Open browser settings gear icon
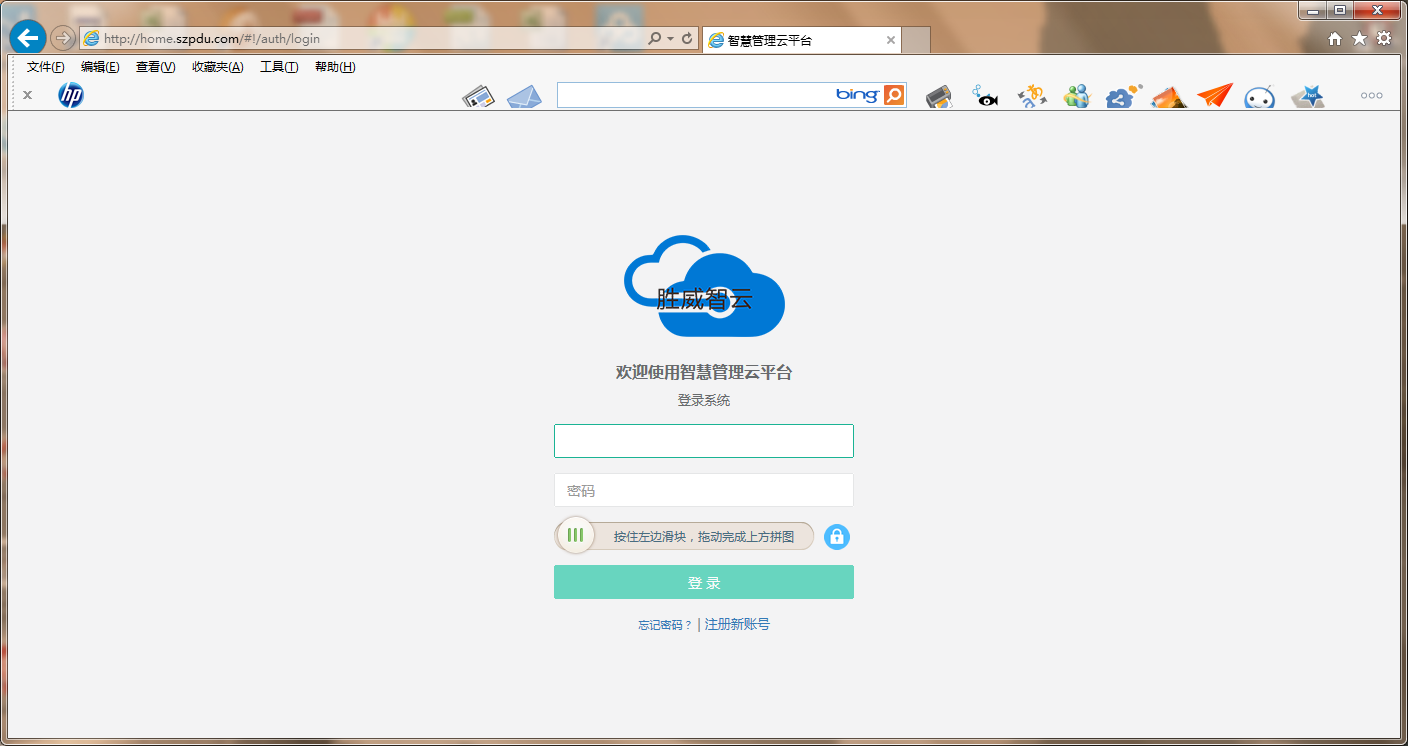This screenshot has width=1408, height=746. pyautogui.click(x=1384, y=38)
